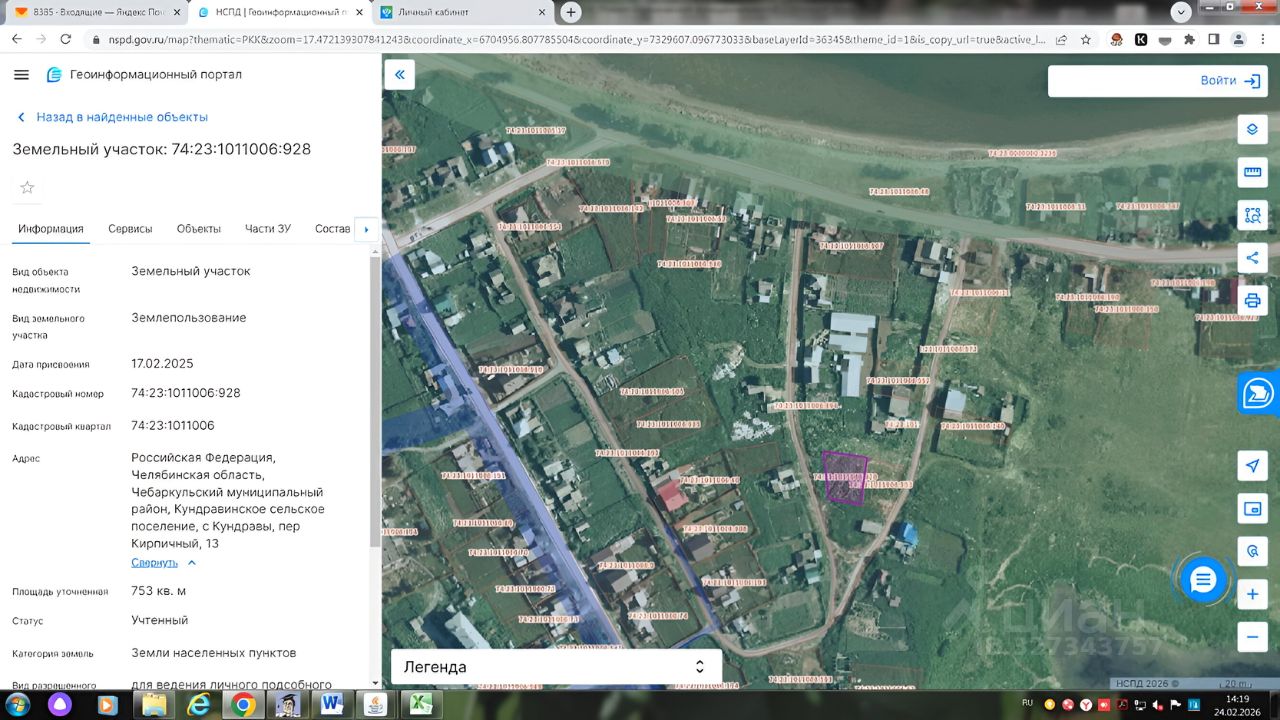Toggle the favorite star for this parcel
The height and width of the screenshot is (720, 1280).
(27, 187)
